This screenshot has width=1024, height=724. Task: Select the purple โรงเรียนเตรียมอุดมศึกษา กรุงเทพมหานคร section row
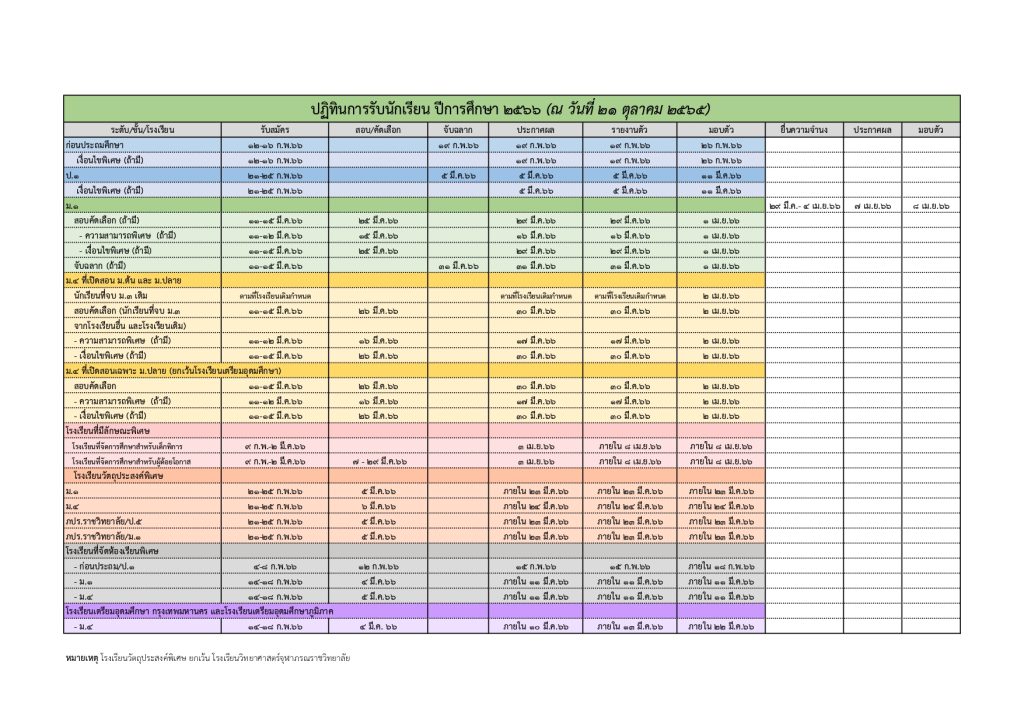click(414, 611)
